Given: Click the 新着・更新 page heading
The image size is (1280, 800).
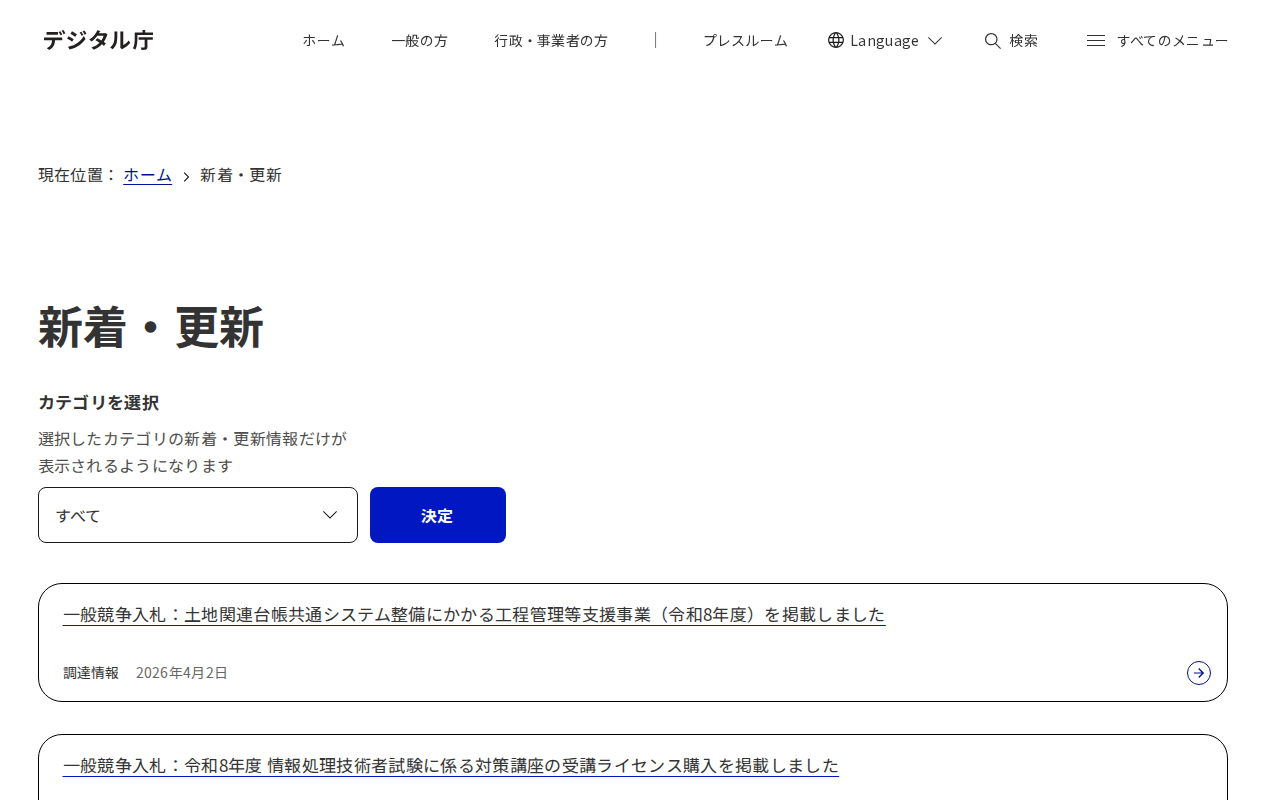Looking at the screenshot, I should (x=151, y=328).
